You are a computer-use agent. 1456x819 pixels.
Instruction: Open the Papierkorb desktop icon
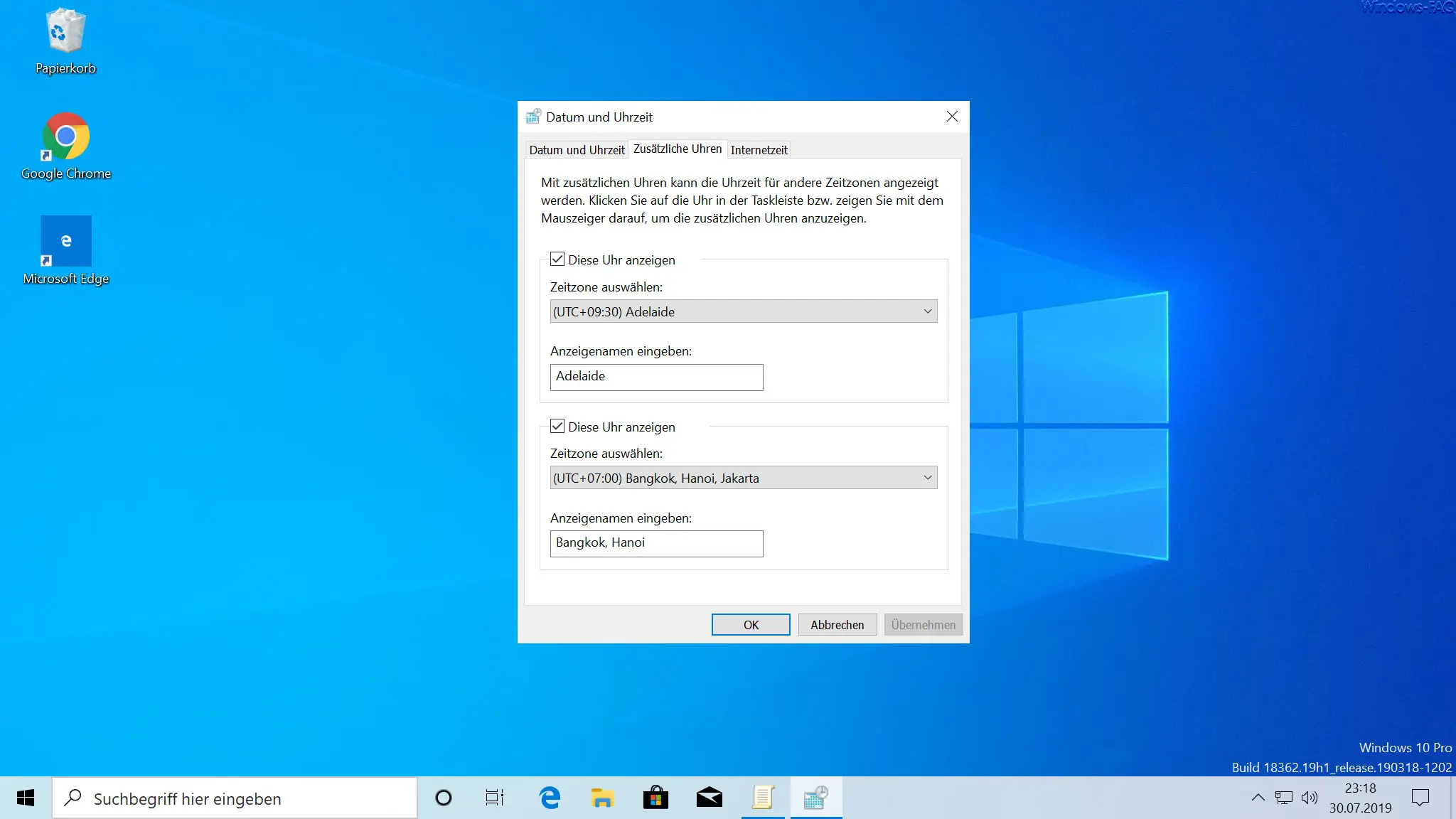click(65, 40)
